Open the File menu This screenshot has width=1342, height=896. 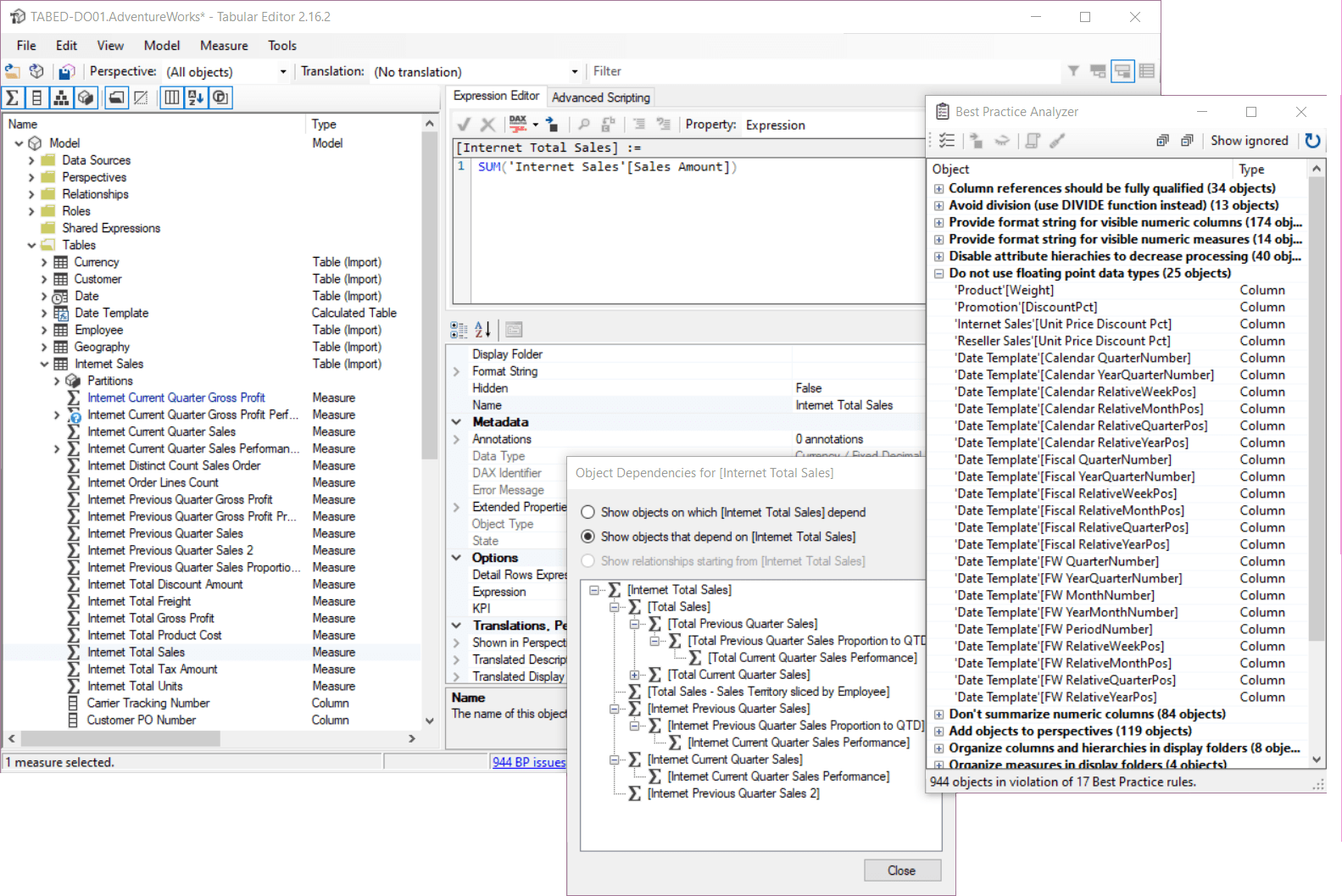click(26, 46)
